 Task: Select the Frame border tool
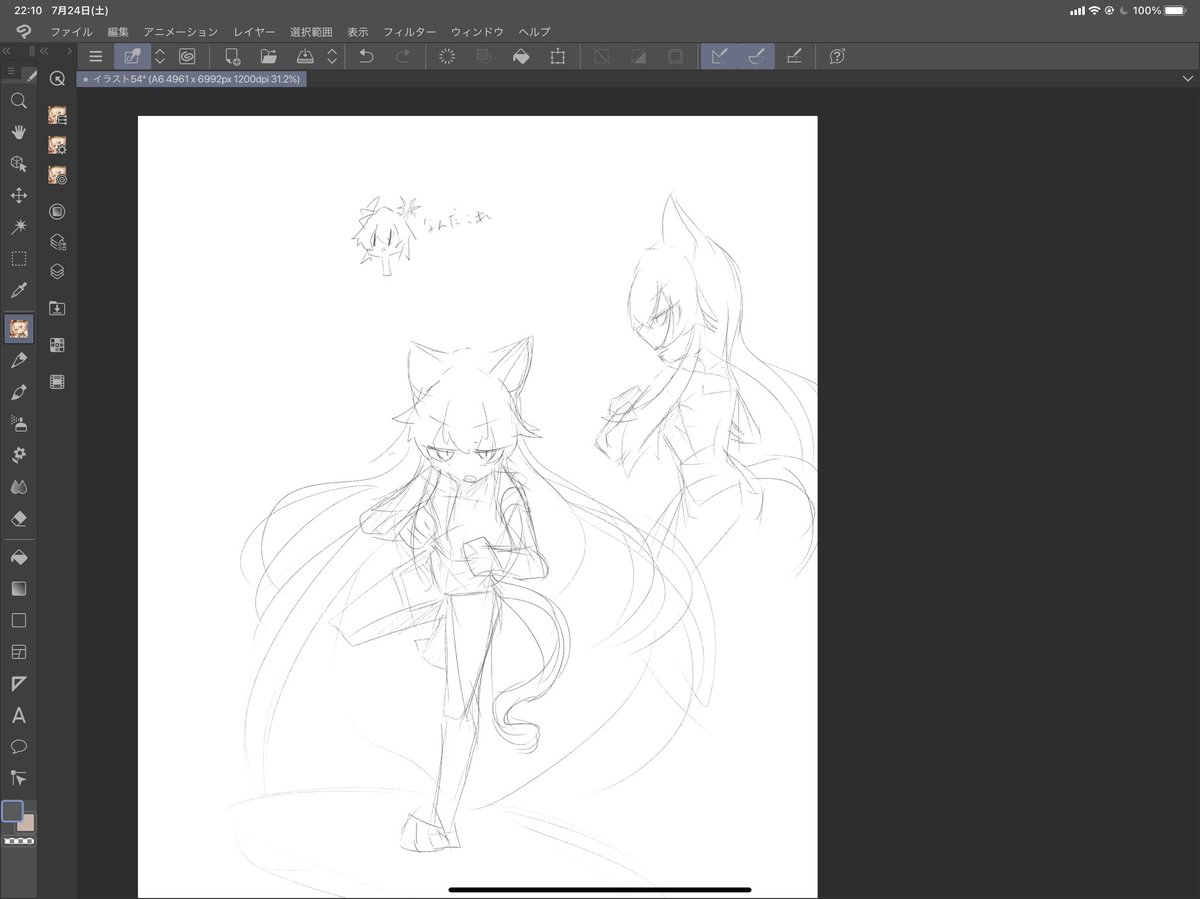[x=18, y=652]
